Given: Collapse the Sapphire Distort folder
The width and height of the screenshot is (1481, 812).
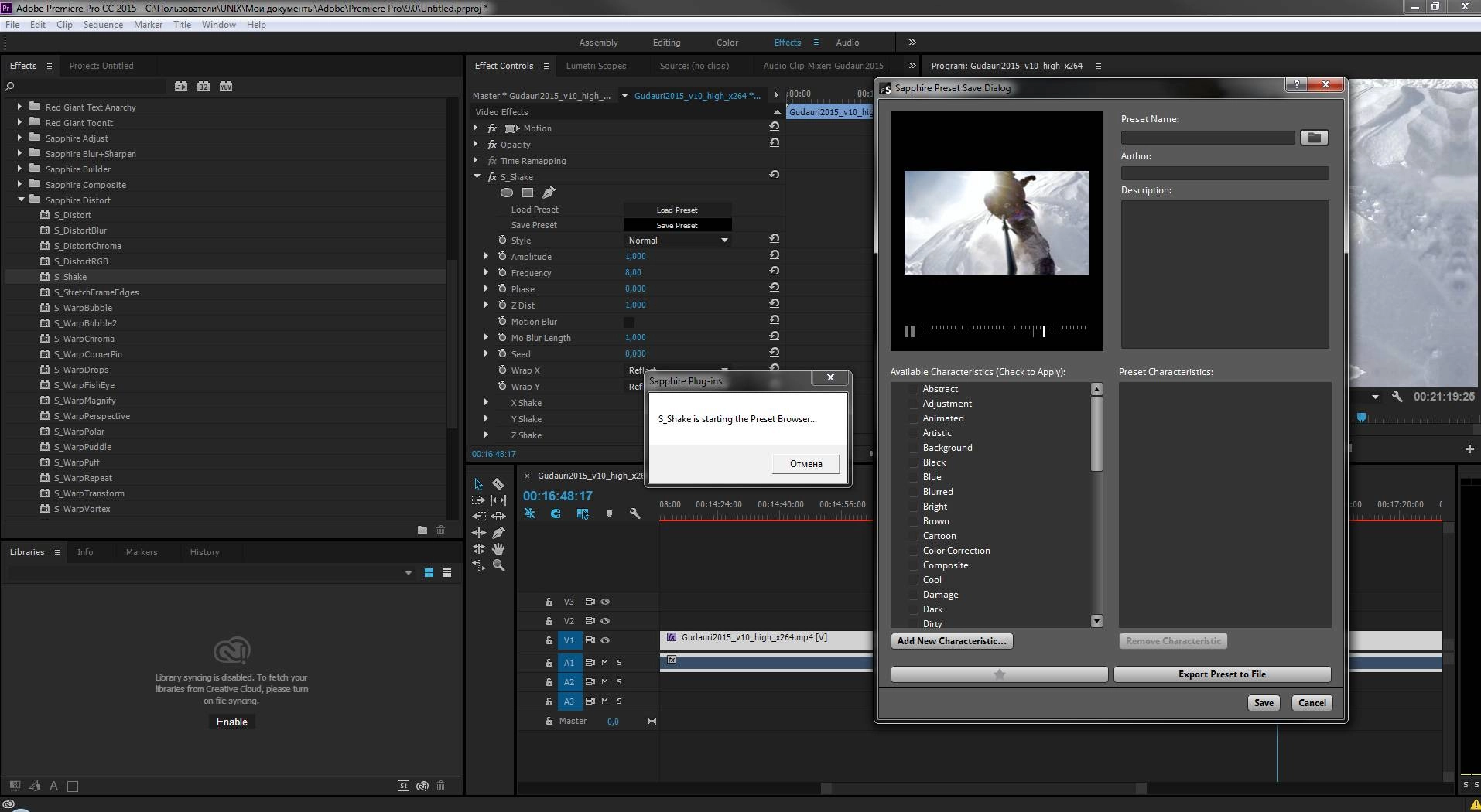Looking at the screenshot, I should pyautogui.click(x=21, y=200).
